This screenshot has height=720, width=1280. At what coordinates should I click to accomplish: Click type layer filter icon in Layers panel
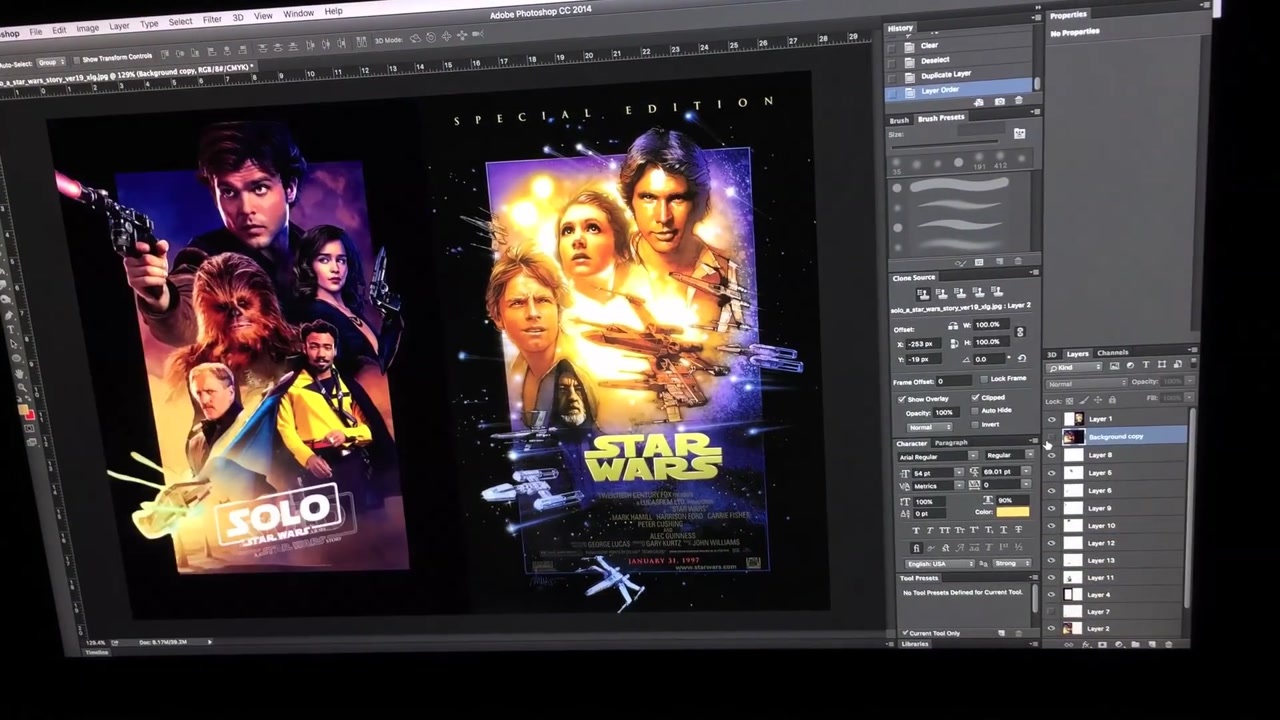click(1146, 364)
